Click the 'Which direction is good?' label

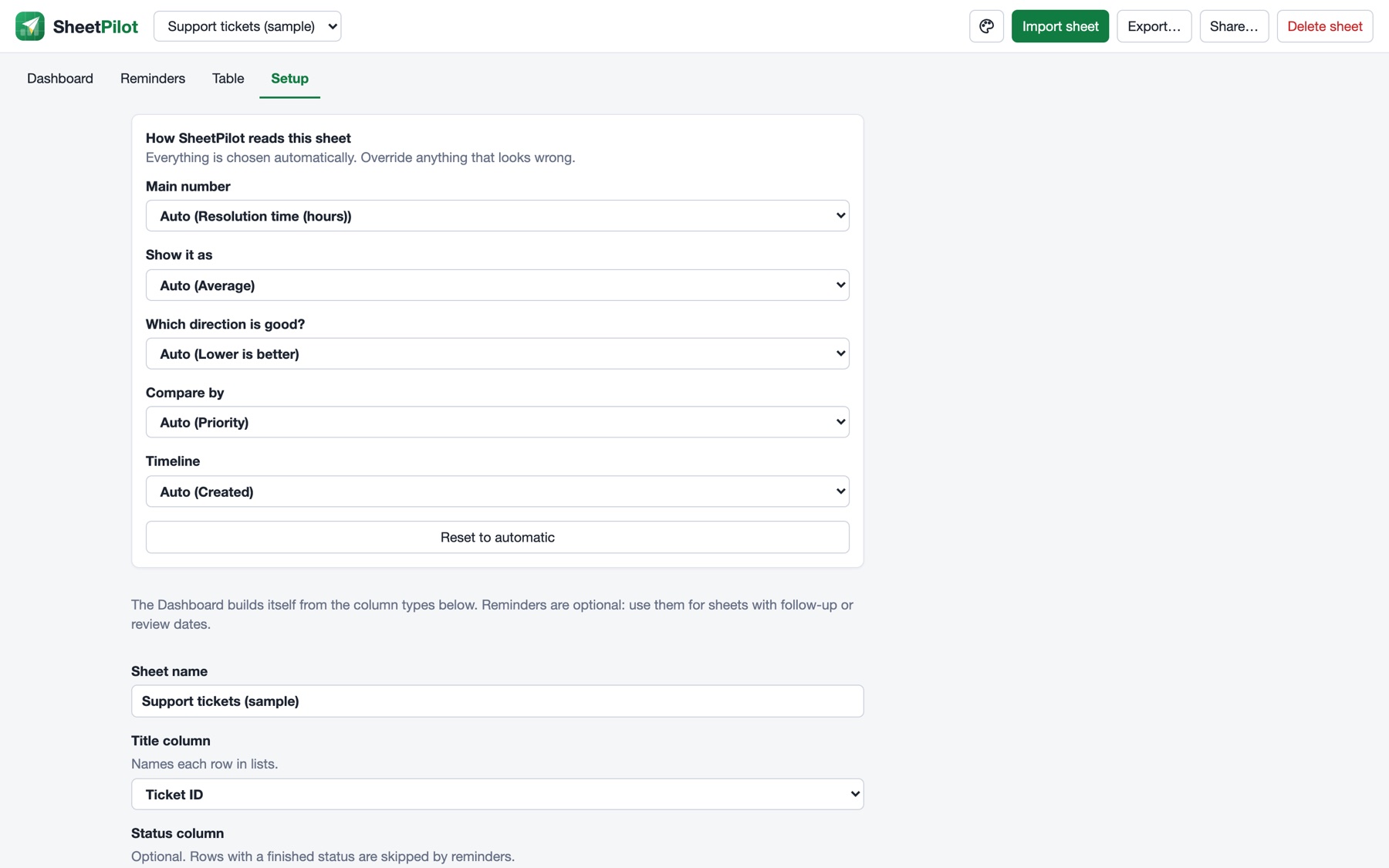point(225,324)
